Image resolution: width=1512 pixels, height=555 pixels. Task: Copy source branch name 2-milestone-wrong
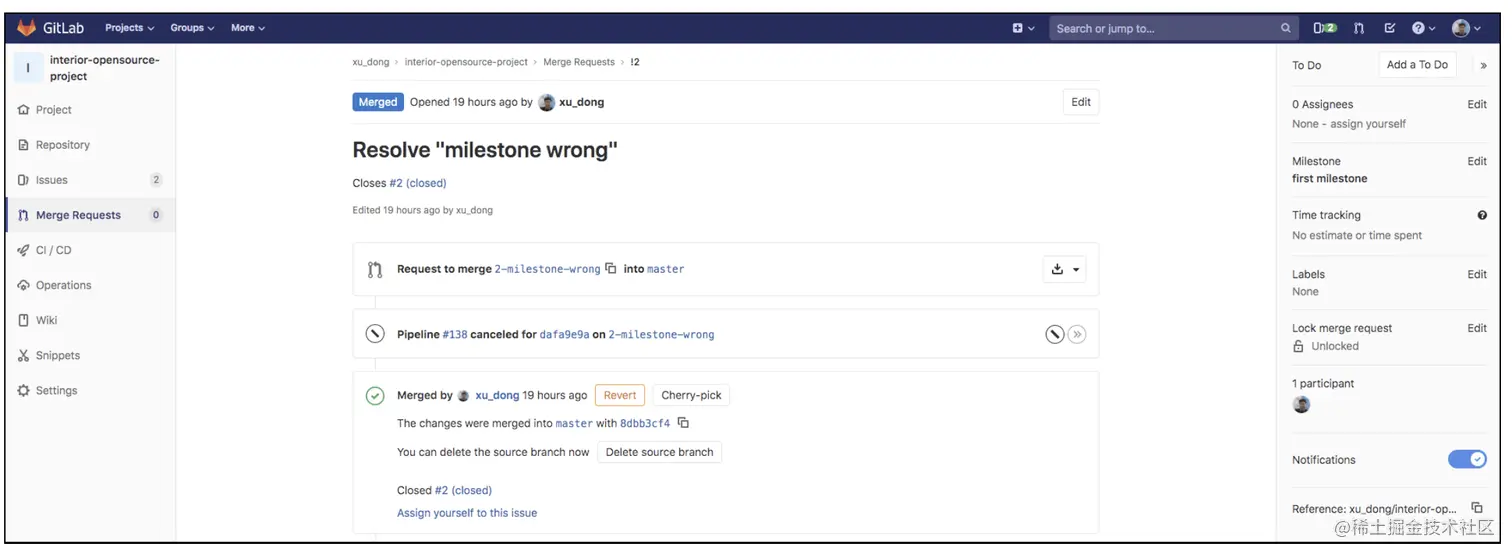(x=611, y=269)
